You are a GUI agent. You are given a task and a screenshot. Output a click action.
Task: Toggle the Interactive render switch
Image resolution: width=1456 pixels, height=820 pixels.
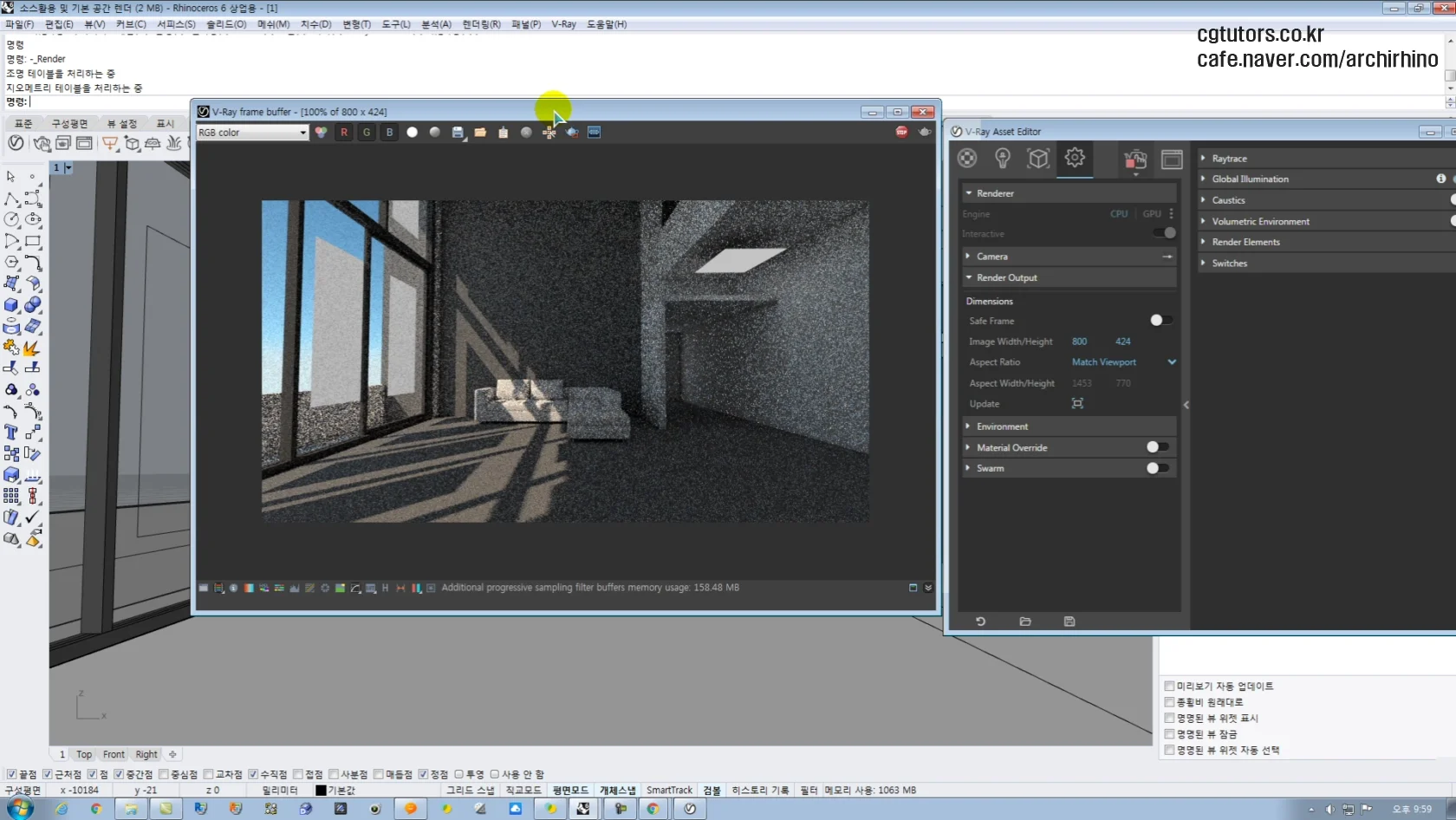pyautogui.click(x=1164, y=233)
